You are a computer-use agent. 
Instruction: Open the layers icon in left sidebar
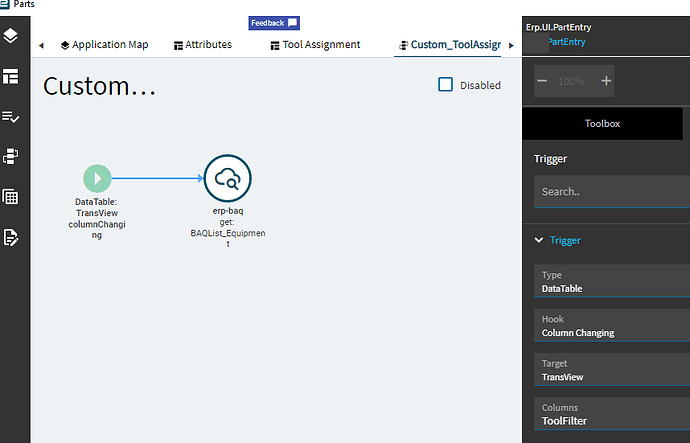pos(11,36)
